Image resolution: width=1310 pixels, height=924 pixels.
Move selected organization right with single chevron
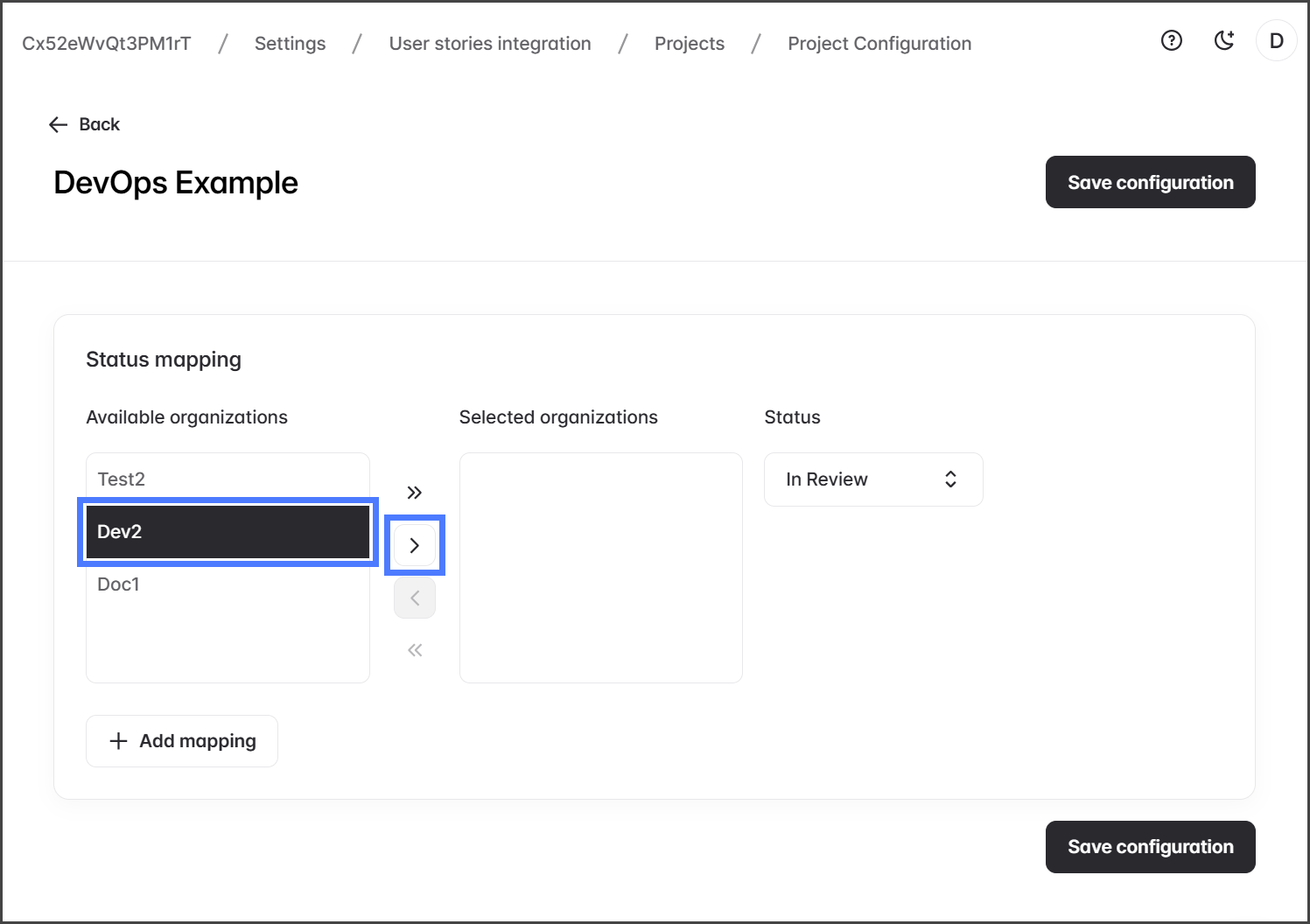[415, 545]
